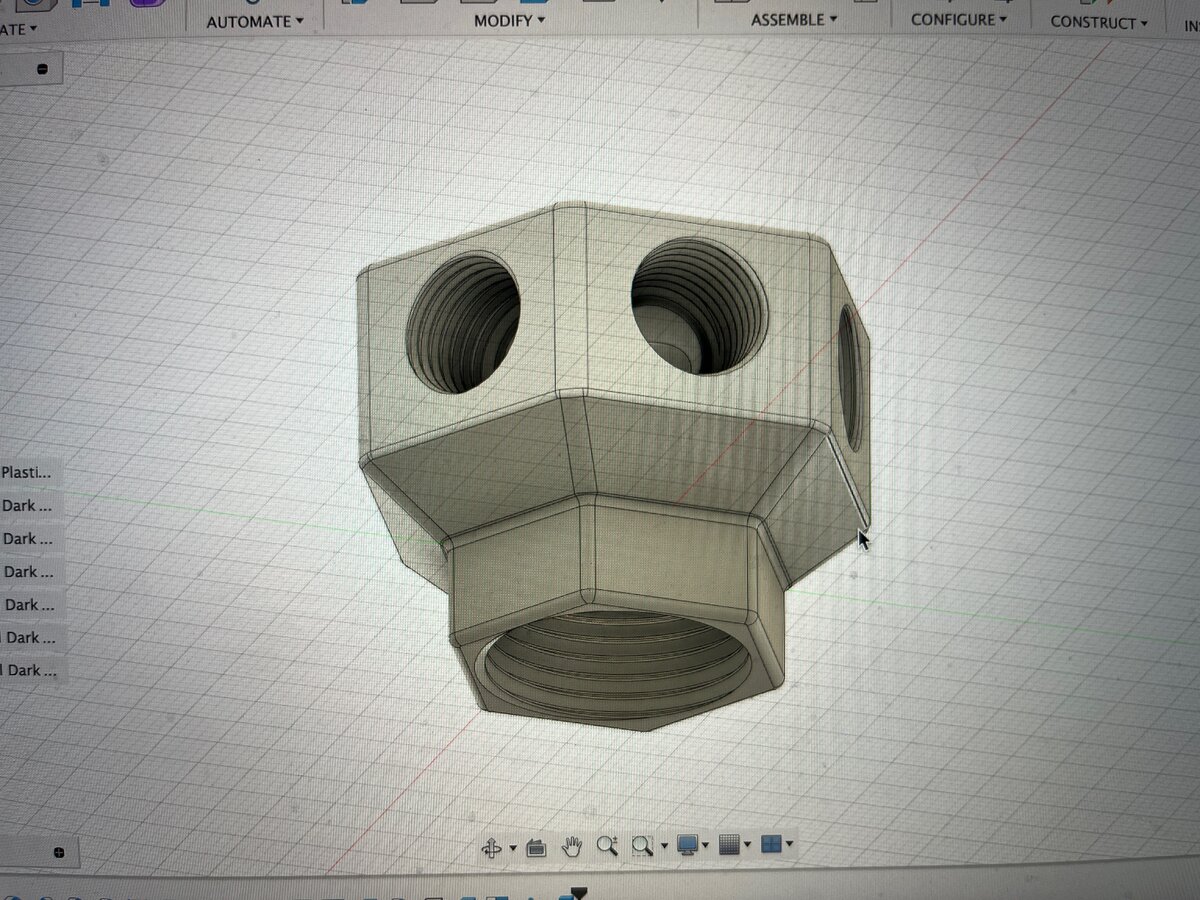Choose the Zoom magnifier with plus-minus
Screen dimensions: 1200x900
coord(607,846)
